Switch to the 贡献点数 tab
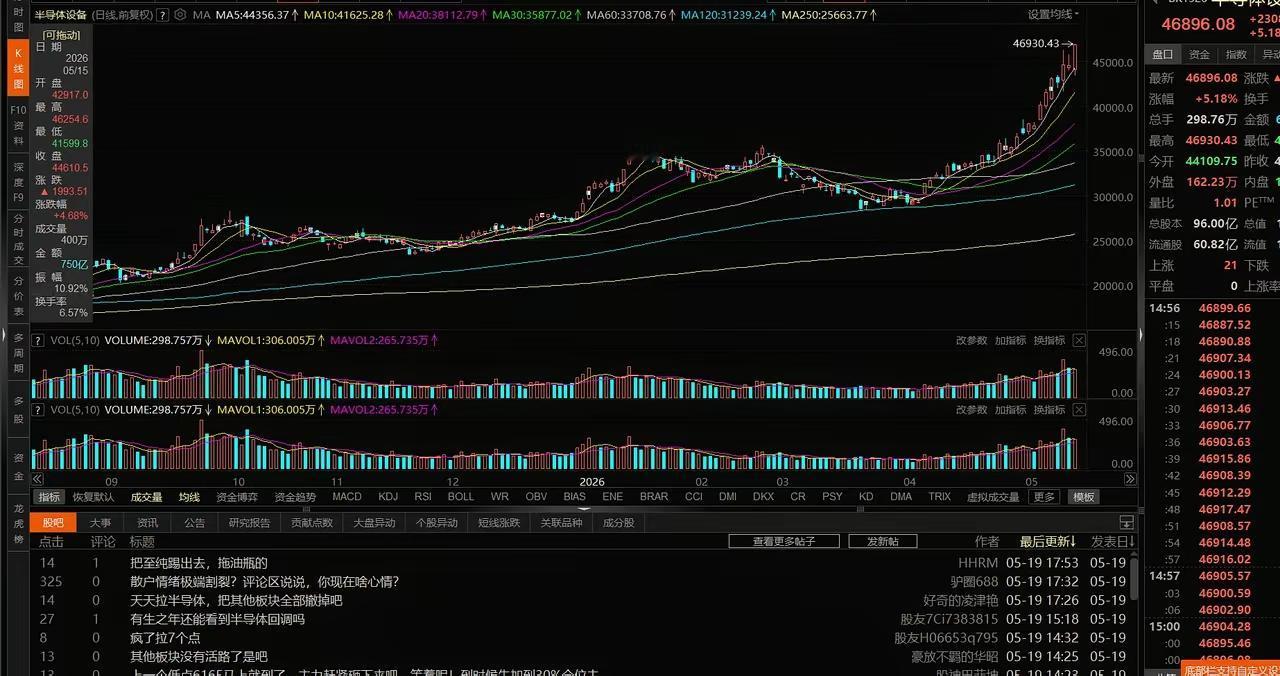 (x=311, y=522)
